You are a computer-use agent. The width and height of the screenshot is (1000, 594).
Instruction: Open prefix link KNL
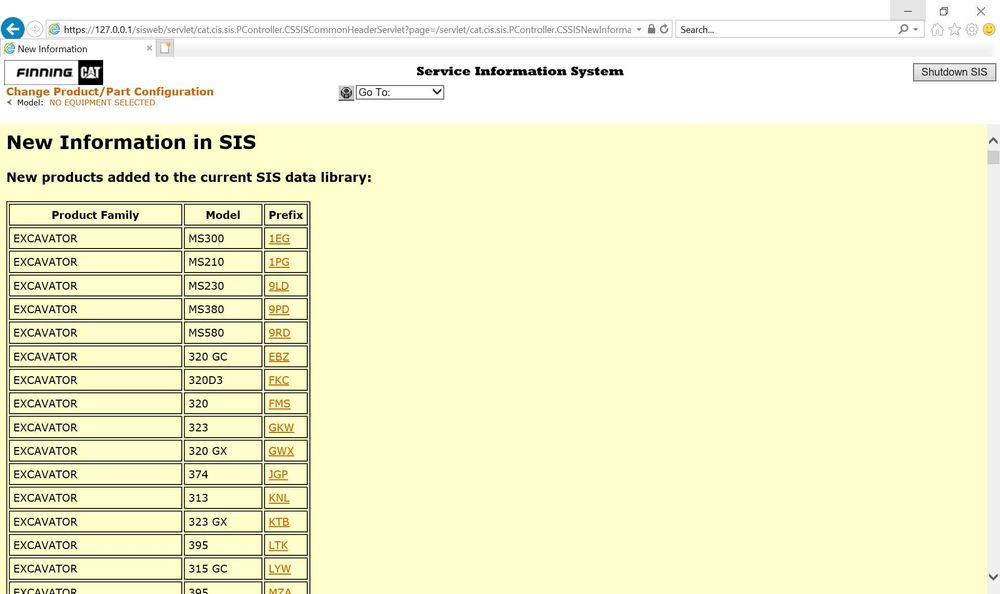click(279, 498)
